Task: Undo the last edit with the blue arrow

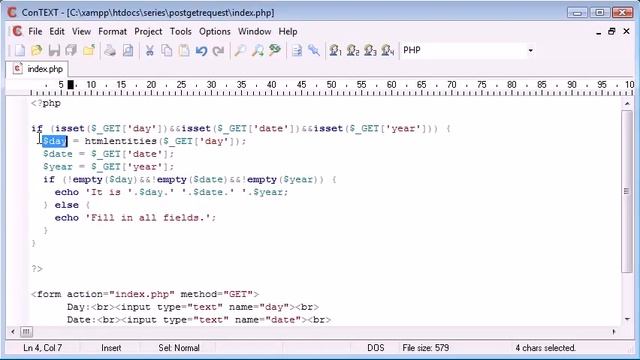Action: coord(201,51)
